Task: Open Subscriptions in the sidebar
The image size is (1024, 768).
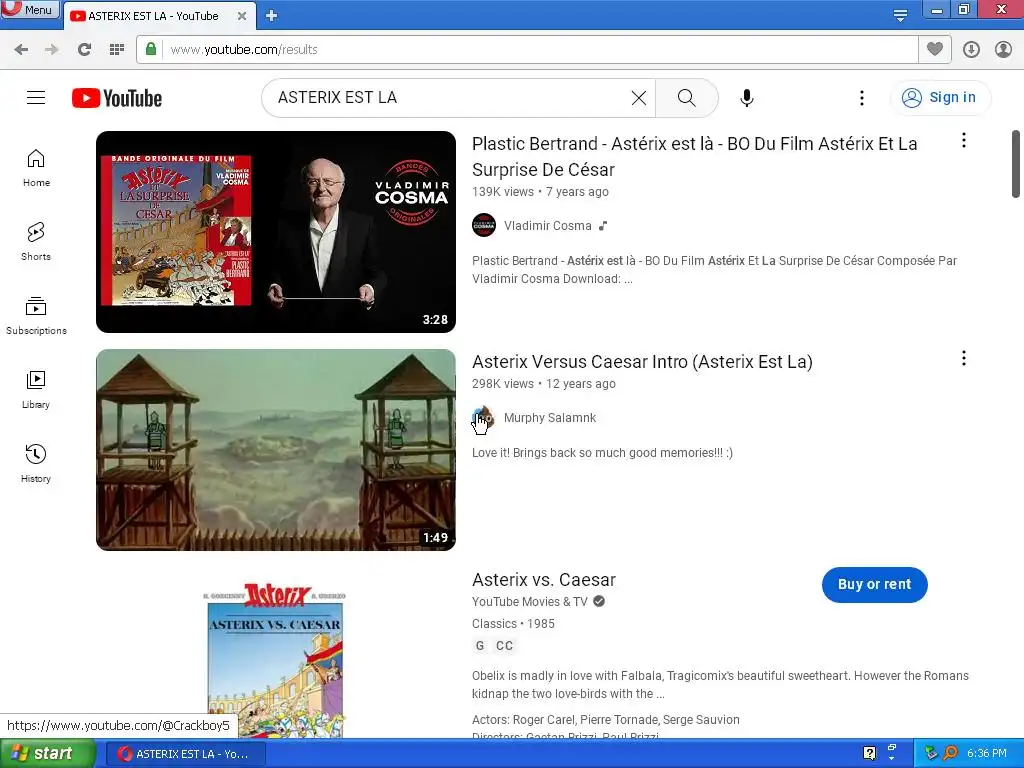Action: [36, 316]
